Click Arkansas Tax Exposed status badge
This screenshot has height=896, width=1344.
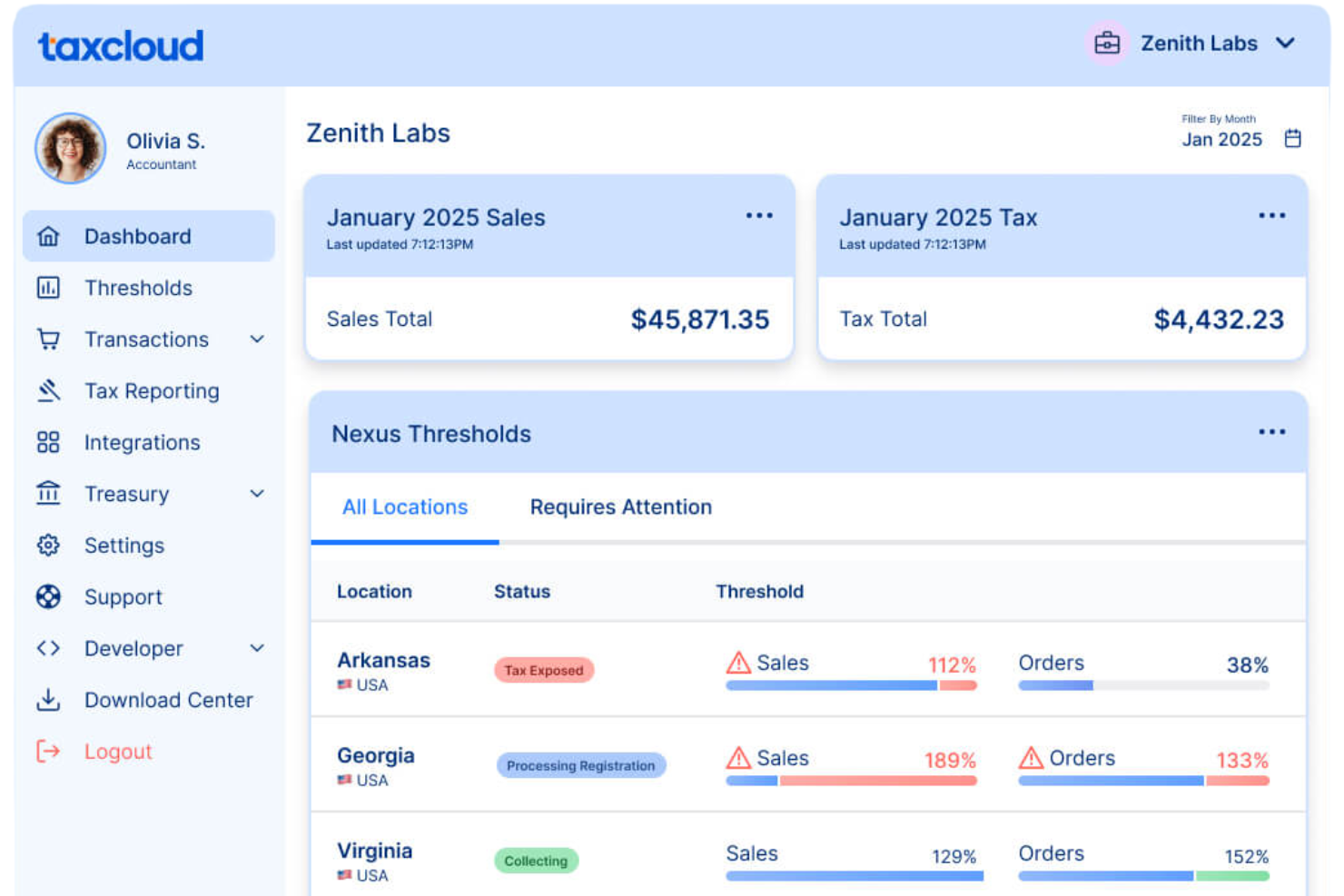544,670
